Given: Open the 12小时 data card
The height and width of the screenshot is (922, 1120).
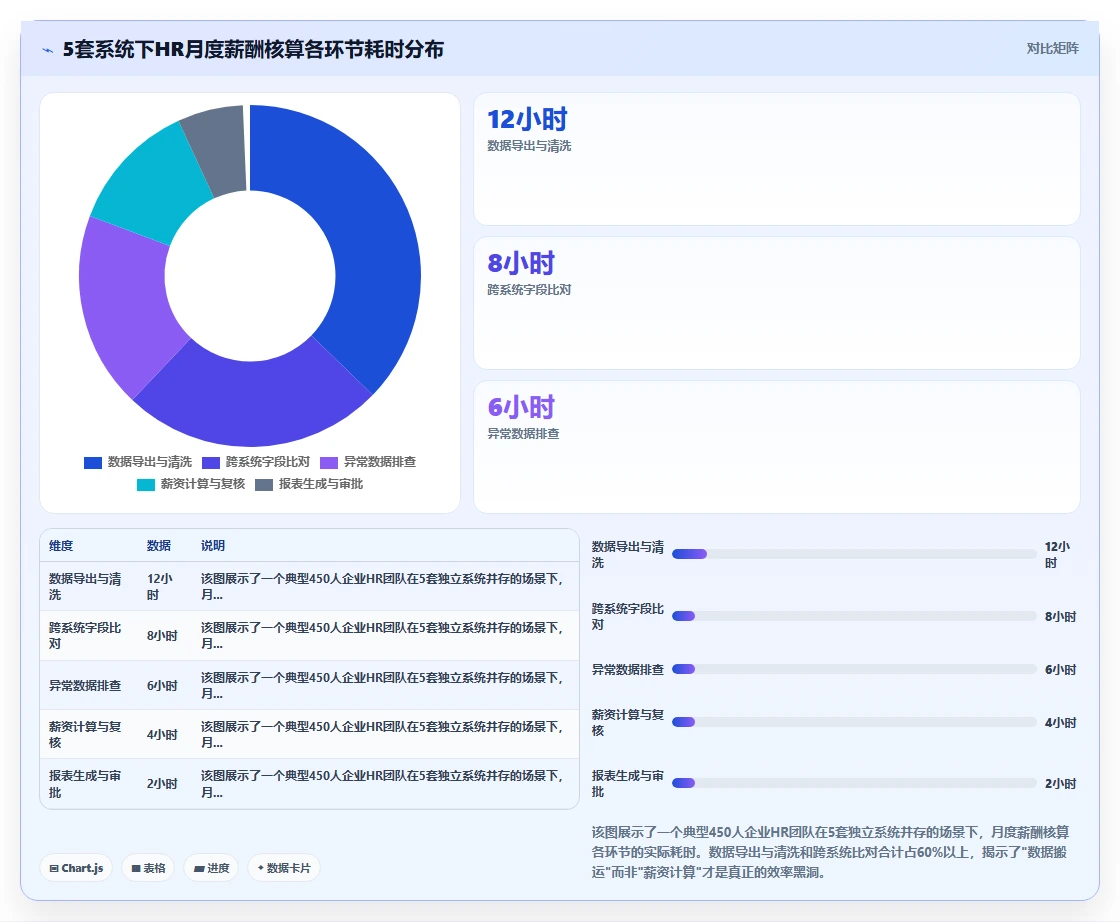Looking at the screenshot, I should pyautogui.click(x=776, y=159).
